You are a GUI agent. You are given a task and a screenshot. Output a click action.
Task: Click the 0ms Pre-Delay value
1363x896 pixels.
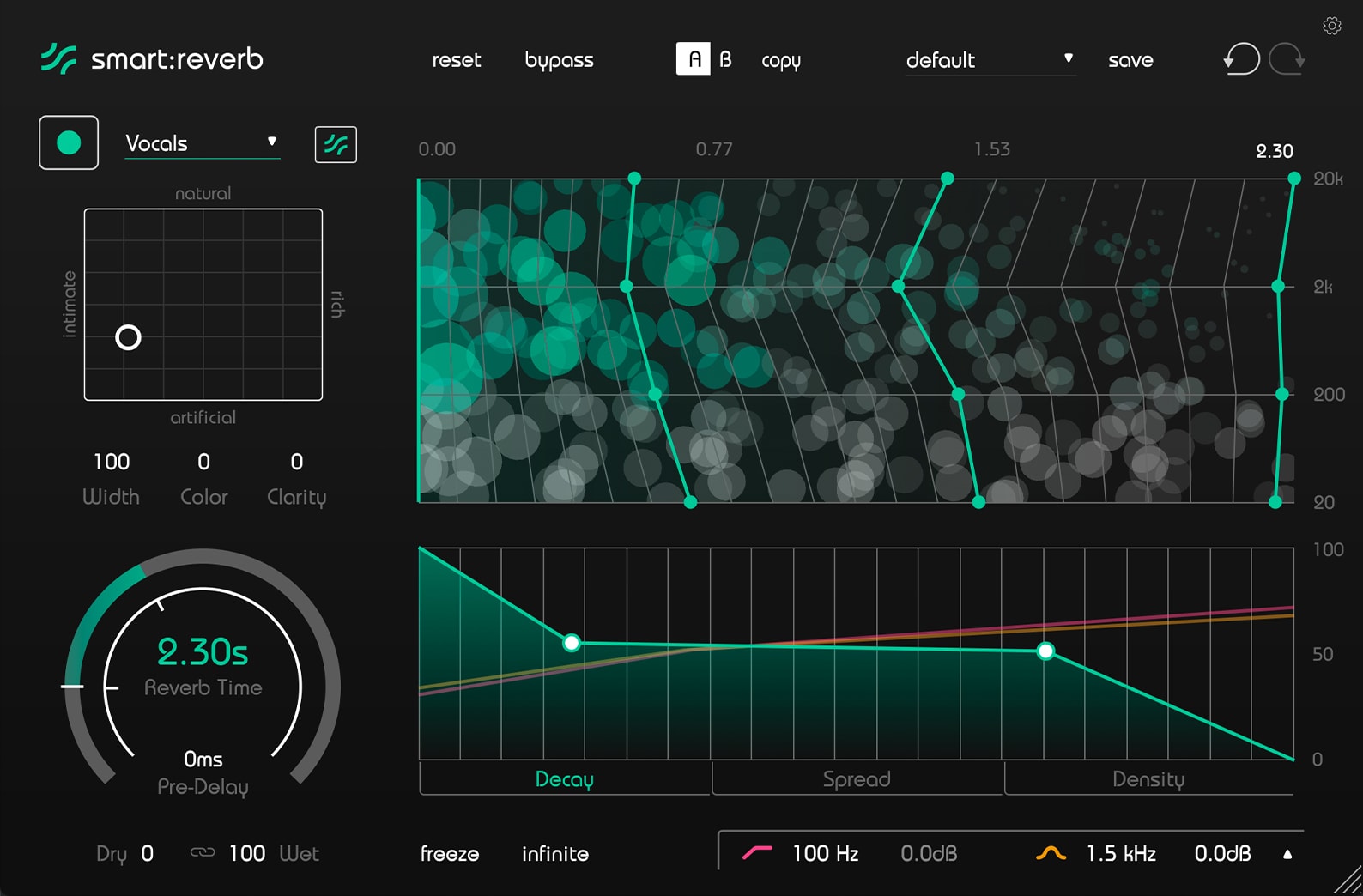(x=203, y=759)
